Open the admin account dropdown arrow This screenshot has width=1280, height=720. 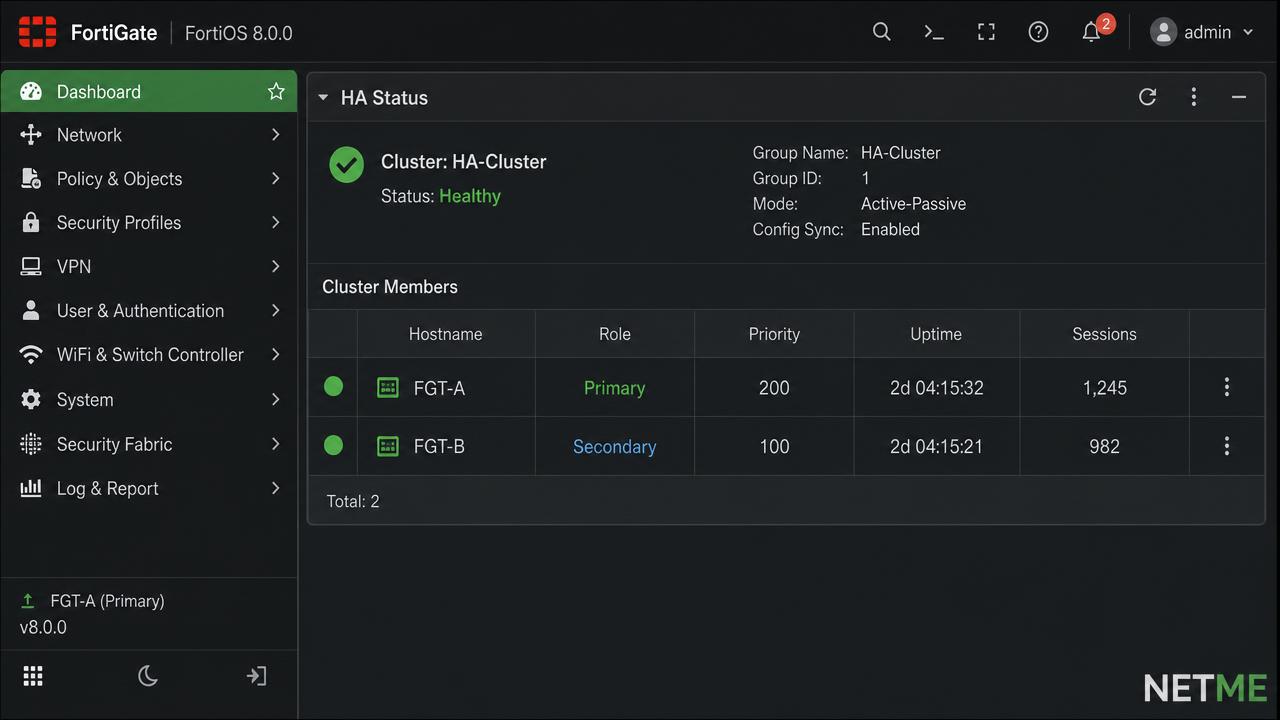1248,32
